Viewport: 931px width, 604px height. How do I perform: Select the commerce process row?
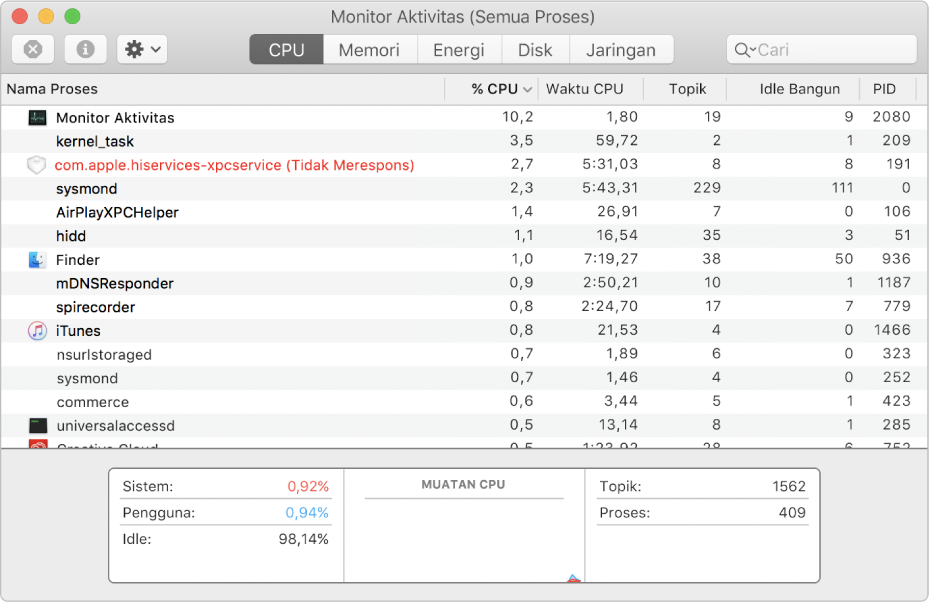coord(464,402)
